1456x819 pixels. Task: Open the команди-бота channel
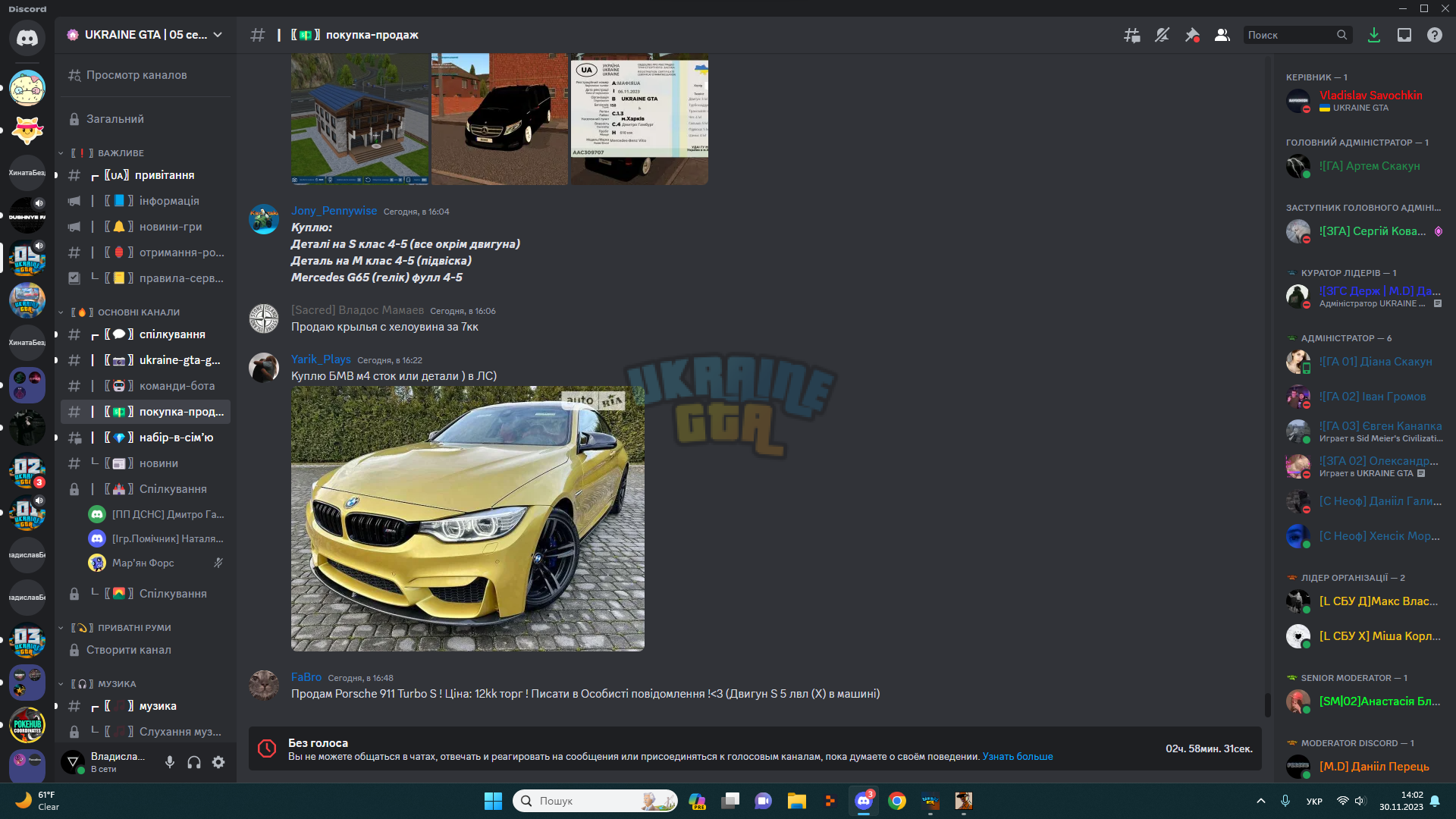coord(146,386)
